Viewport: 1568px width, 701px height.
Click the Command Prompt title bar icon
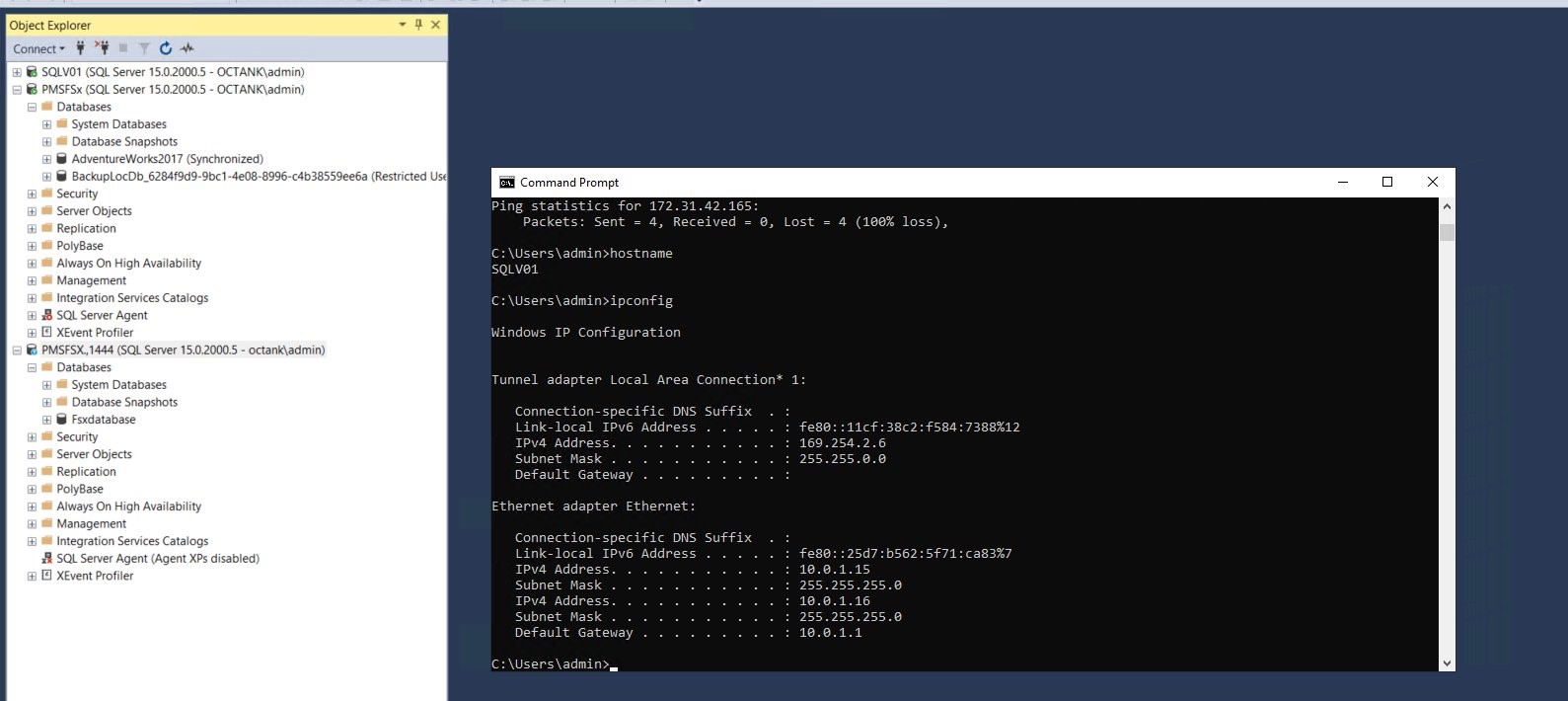point(507,183)
